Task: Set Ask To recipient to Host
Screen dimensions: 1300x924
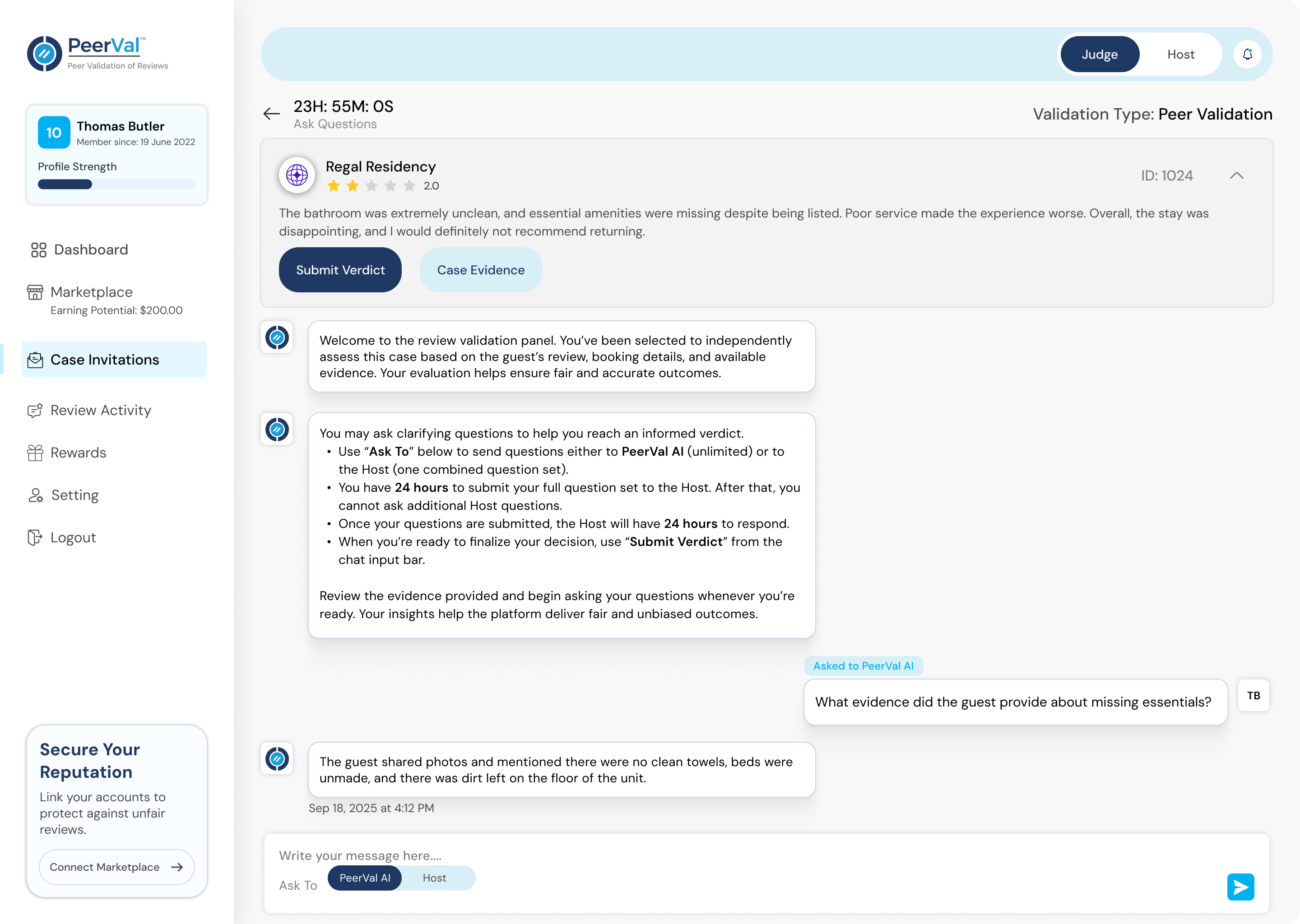Action: click(x=434, y=878)
